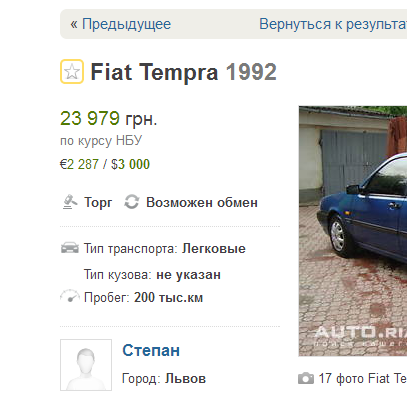Go to the Предыдущее listing link
Screen dimensions: 407x393
[120, 24]
